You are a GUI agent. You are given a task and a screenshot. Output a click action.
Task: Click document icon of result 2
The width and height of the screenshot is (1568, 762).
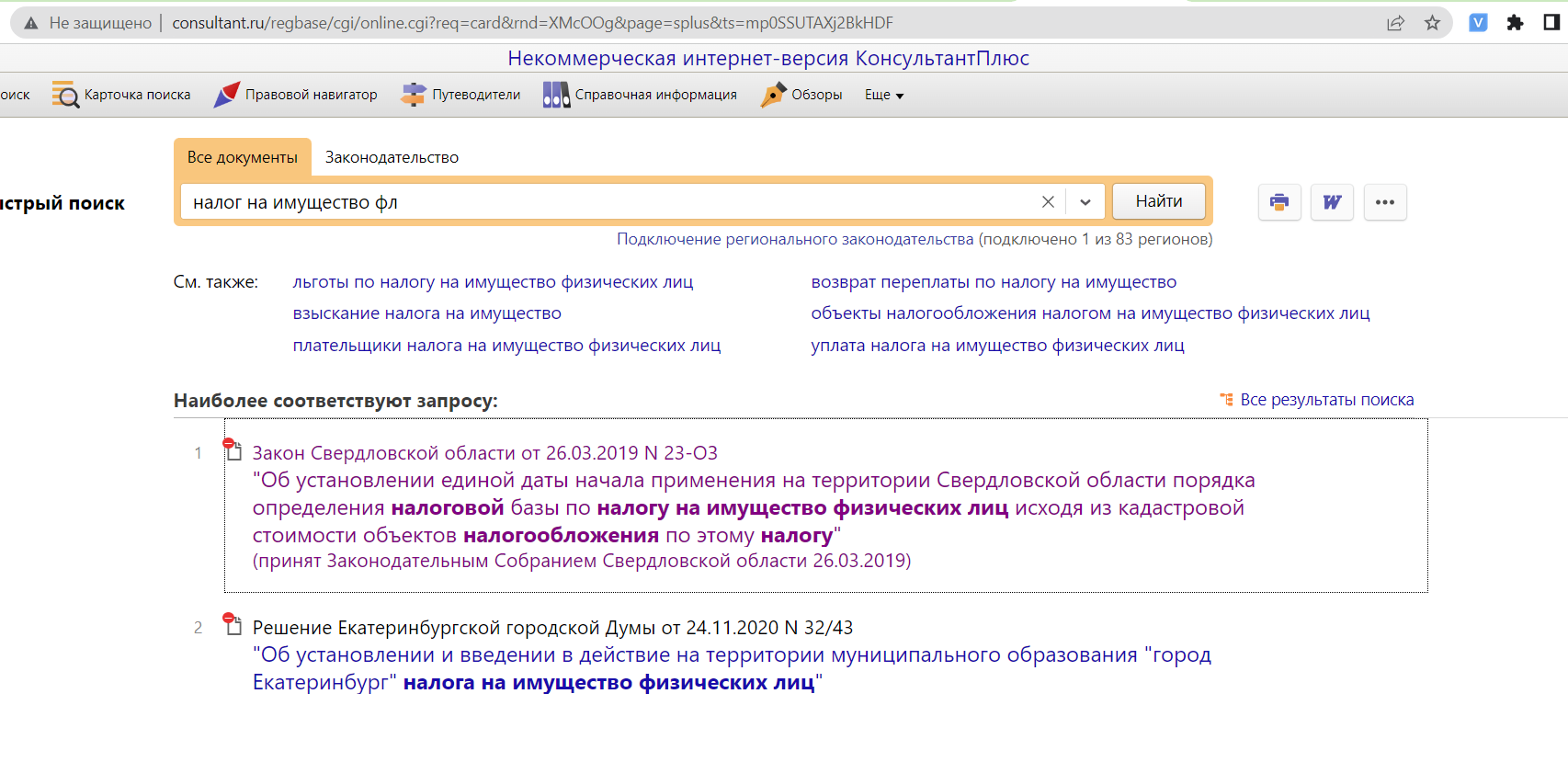click(233, 624)
